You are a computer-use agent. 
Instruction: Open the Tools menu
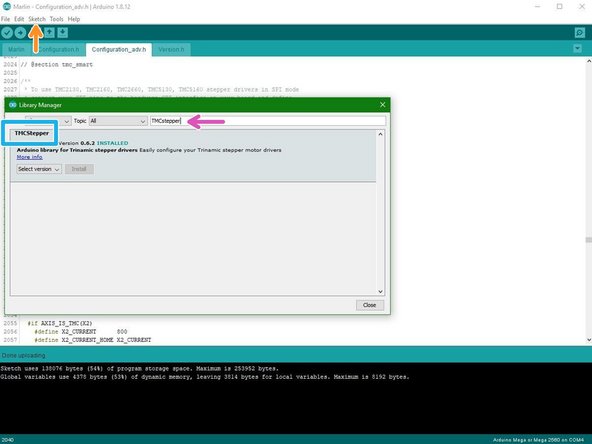point(57,19)
